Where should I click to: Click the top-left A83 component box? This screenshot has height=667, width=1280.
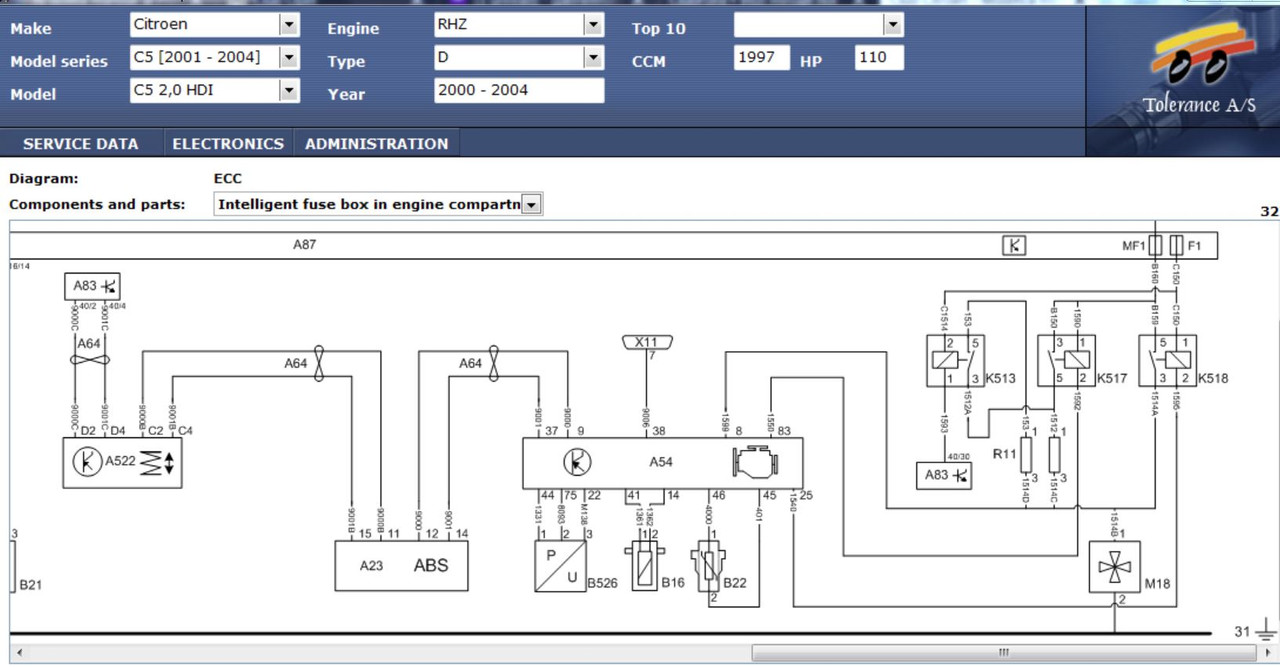(94, 288)
